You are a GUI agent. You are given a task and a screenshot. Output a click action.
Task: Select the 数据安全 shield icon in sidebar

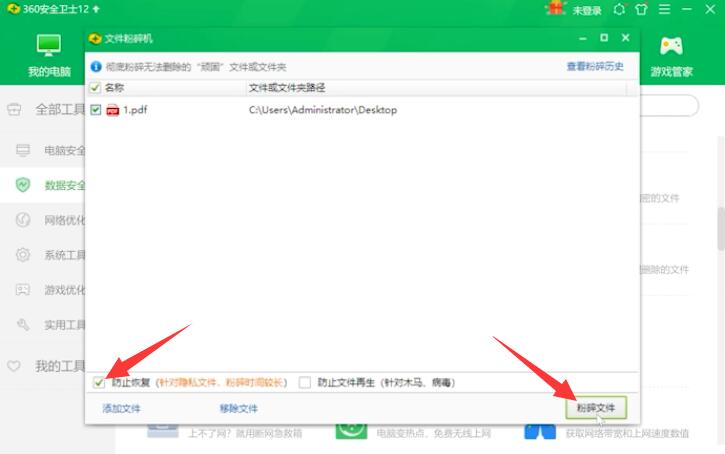click(x=23, y=184)
